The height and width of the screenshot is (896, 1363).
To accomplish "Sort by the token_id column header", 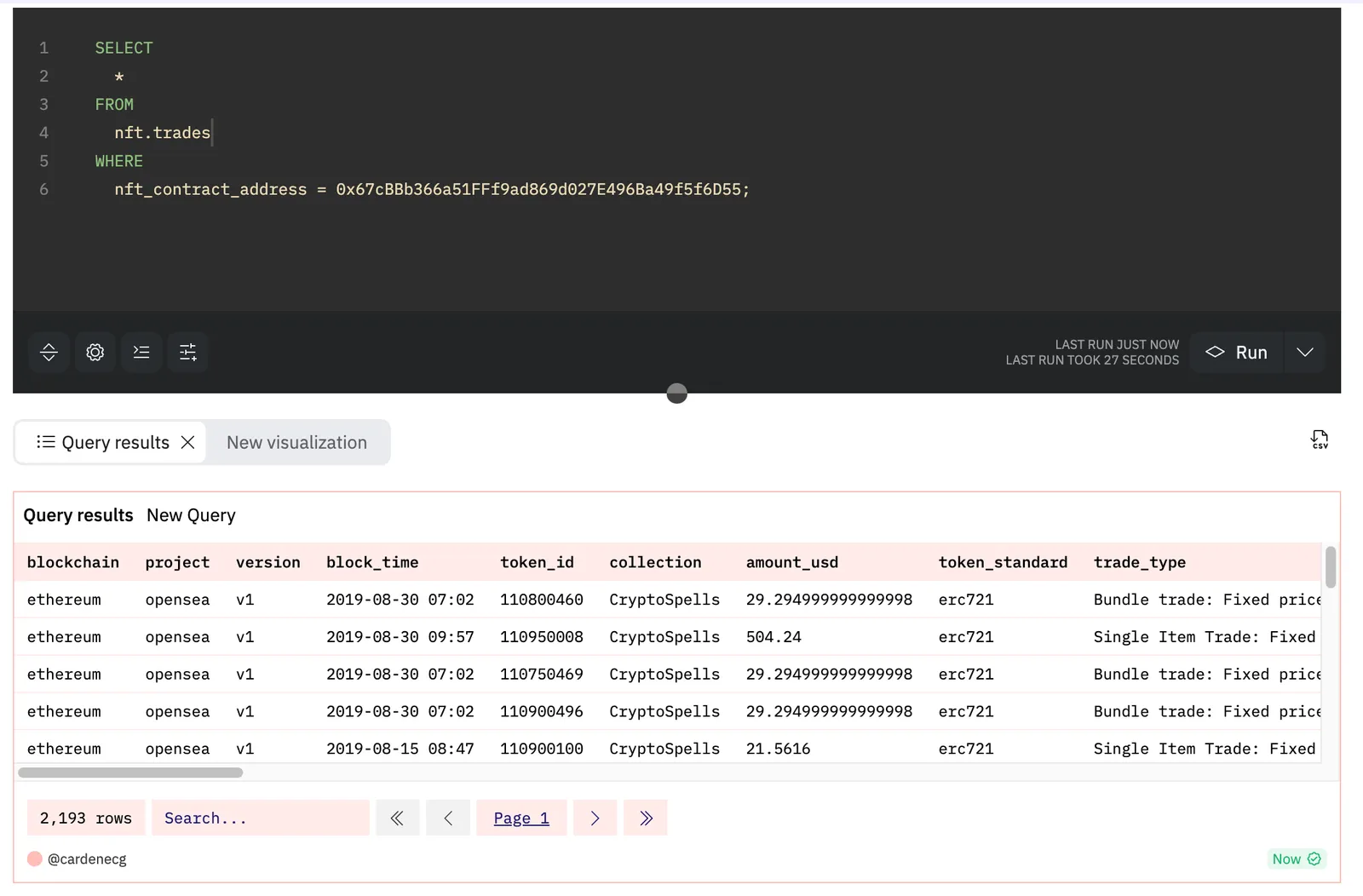I will tap(537, 562).
